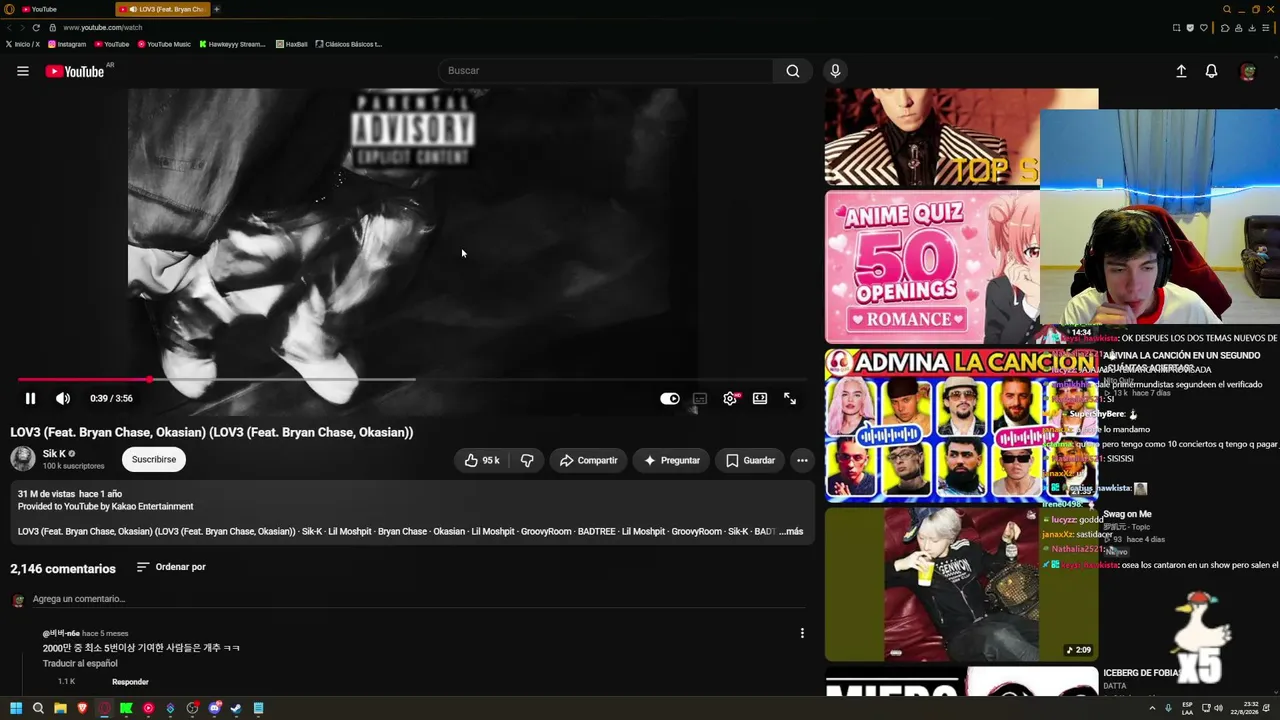Viewport: 1280px width, 720px height.
Task: Open the Instagram bookmark
Action: 67,44
